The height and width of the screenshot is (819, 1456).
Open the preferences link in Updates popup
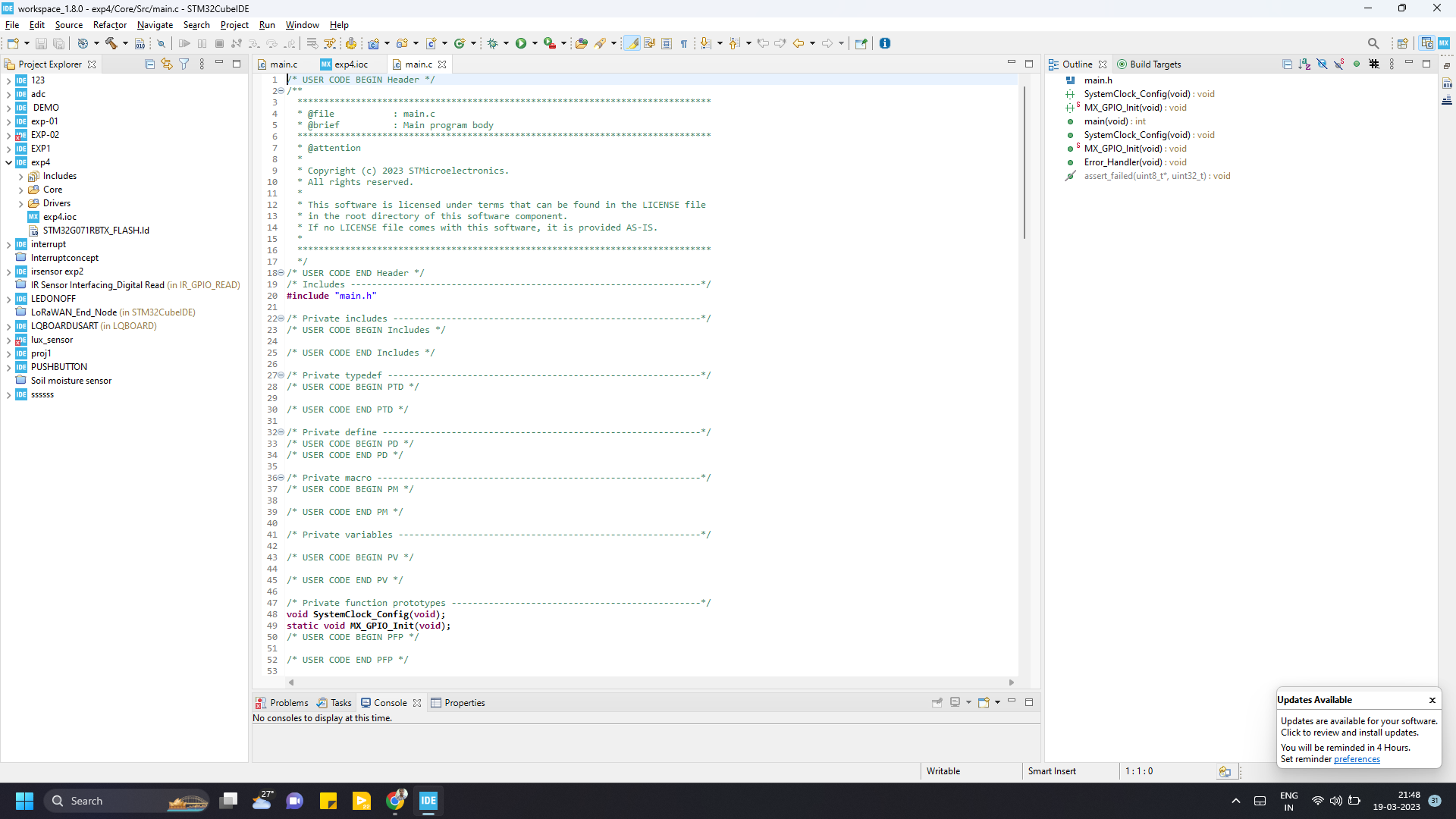(1358, 759)
